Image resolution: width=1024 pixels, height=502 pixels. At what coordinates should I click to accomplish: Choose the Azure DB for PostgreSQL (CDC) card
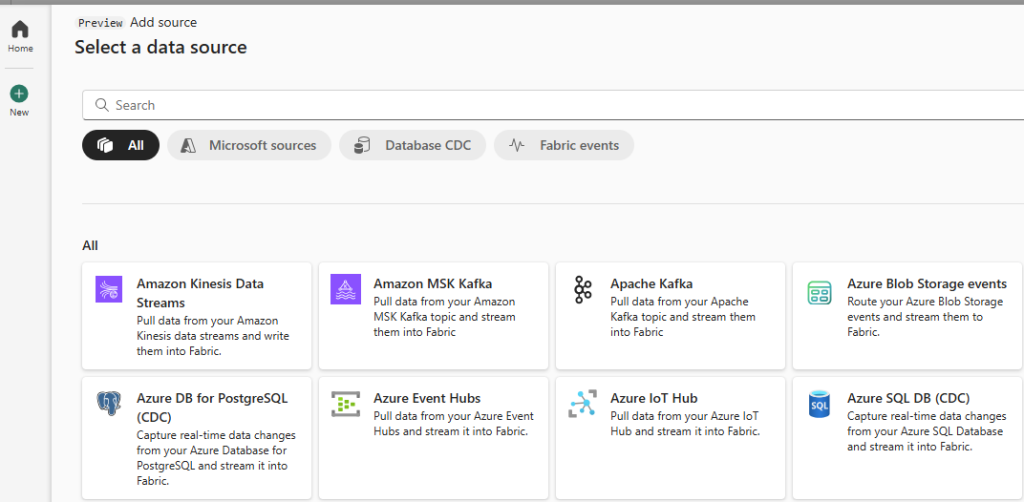[x=197, y=438]
